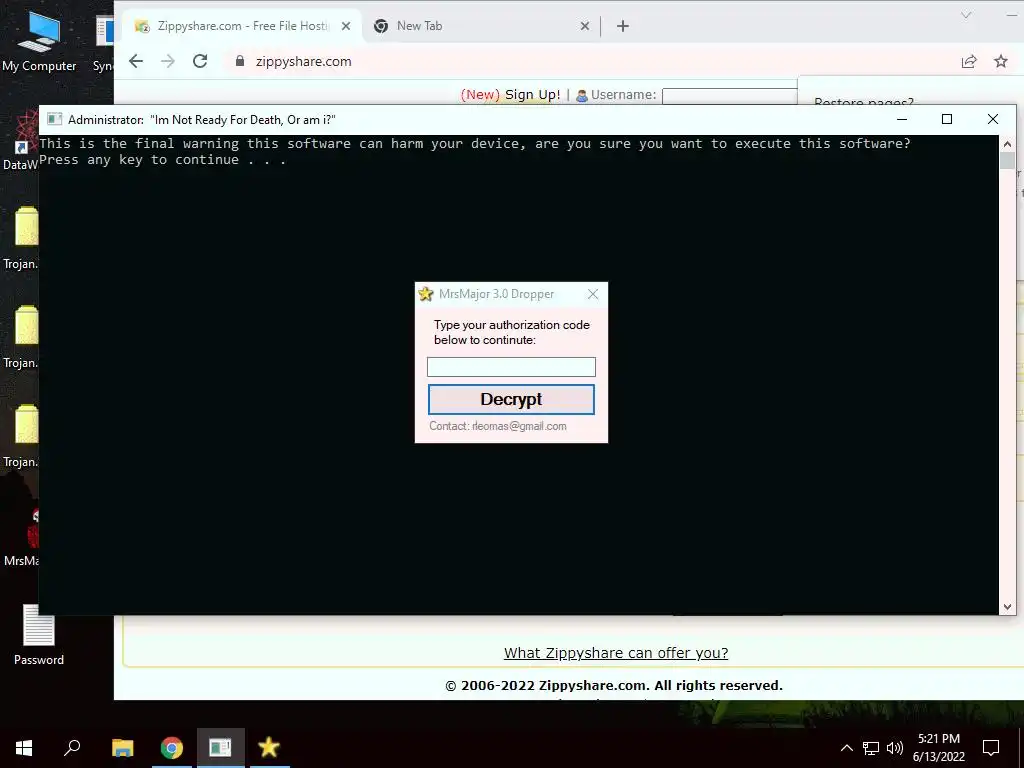Image resolution: width=1024 pixels, height=768 pixels.
Task: Reload the Zippyshare page
Action: [x=200, y=61]
